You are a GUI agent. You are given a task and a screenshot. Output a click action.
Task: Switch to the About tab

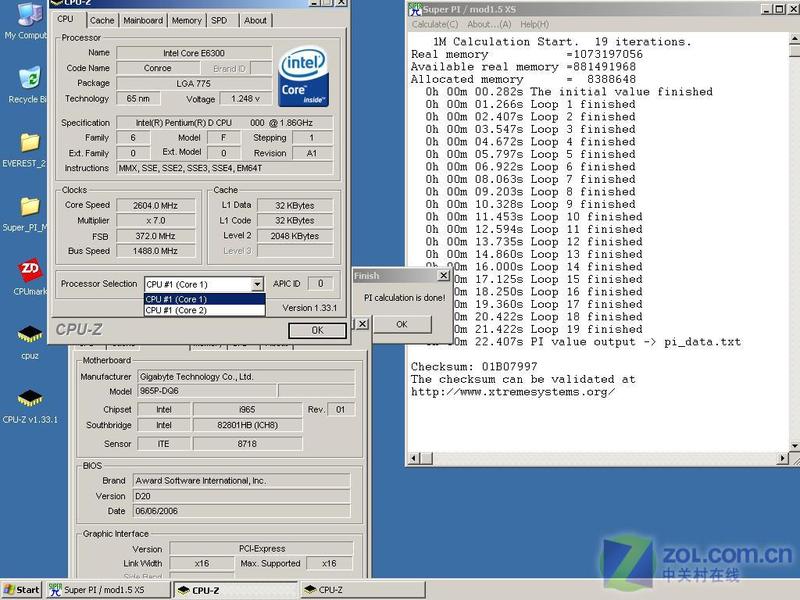point(255,20)
